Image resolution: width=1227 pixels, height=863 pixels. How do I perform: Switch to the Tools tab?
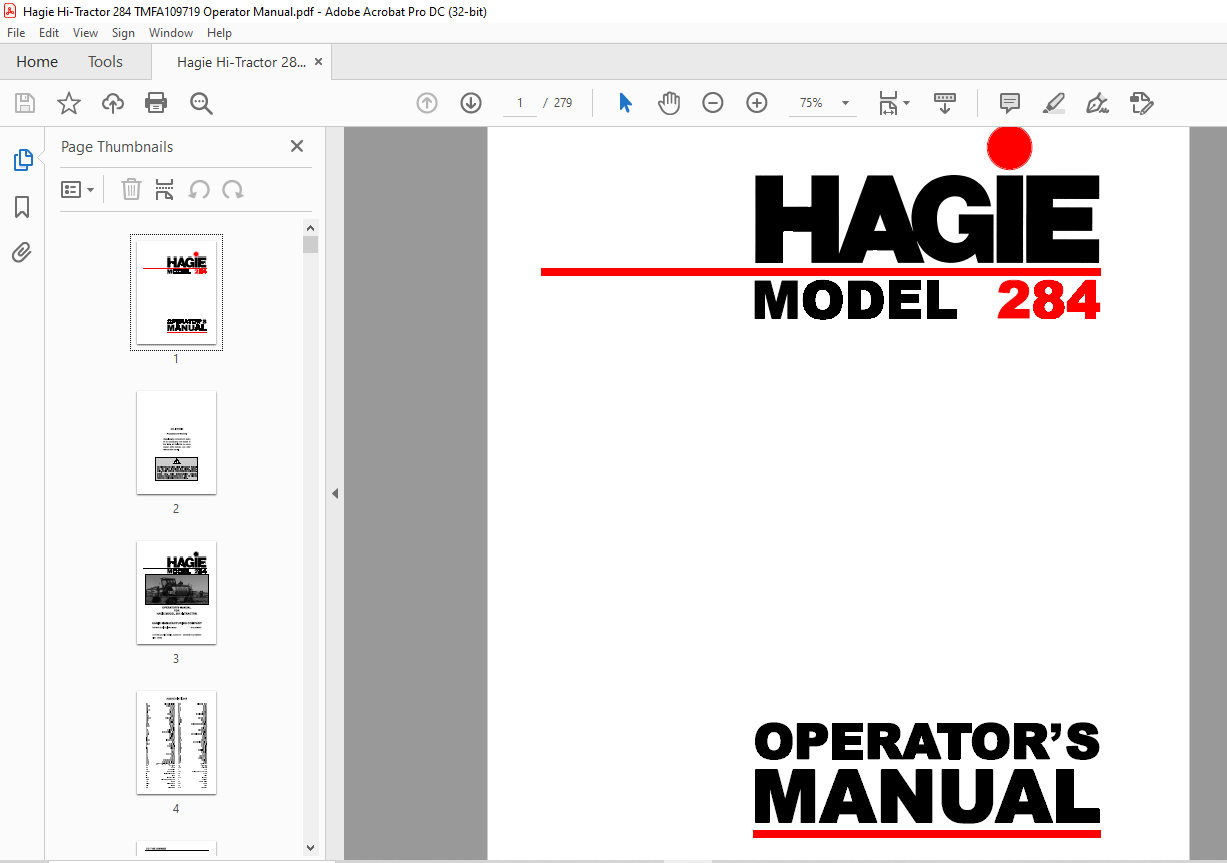[105, 62]
